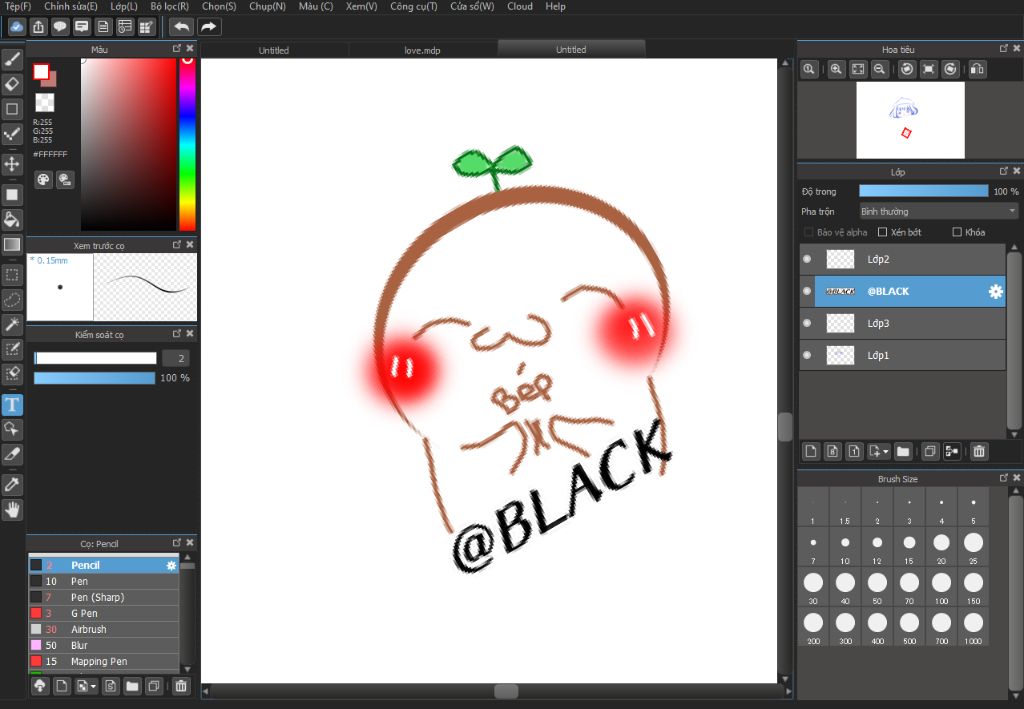Click the share/export icon in the toolbar
This screenshot has width=1024, height=709.
(x=39, y=27)
